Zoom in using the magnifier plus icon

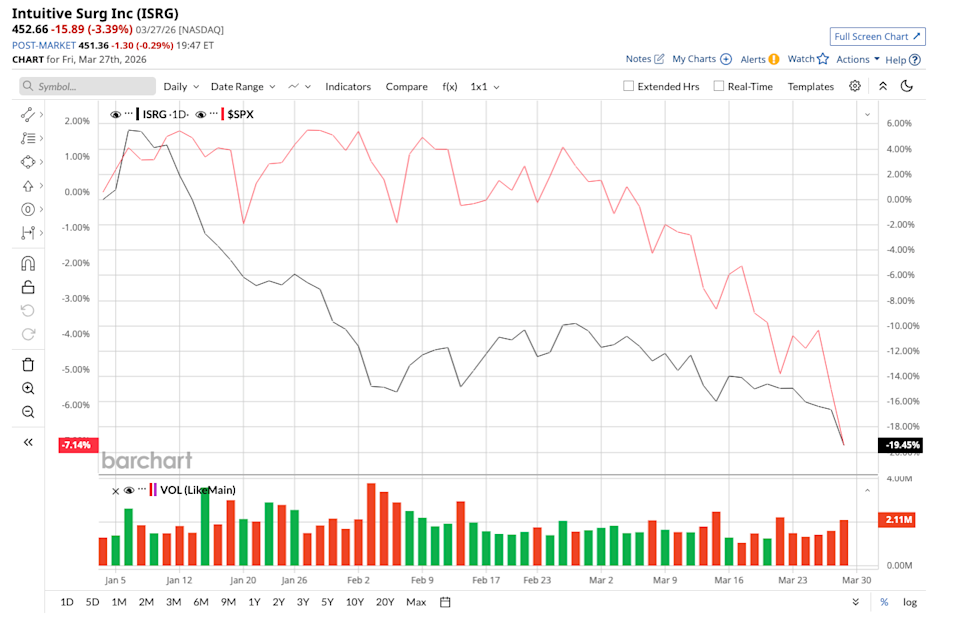point(28,388)
